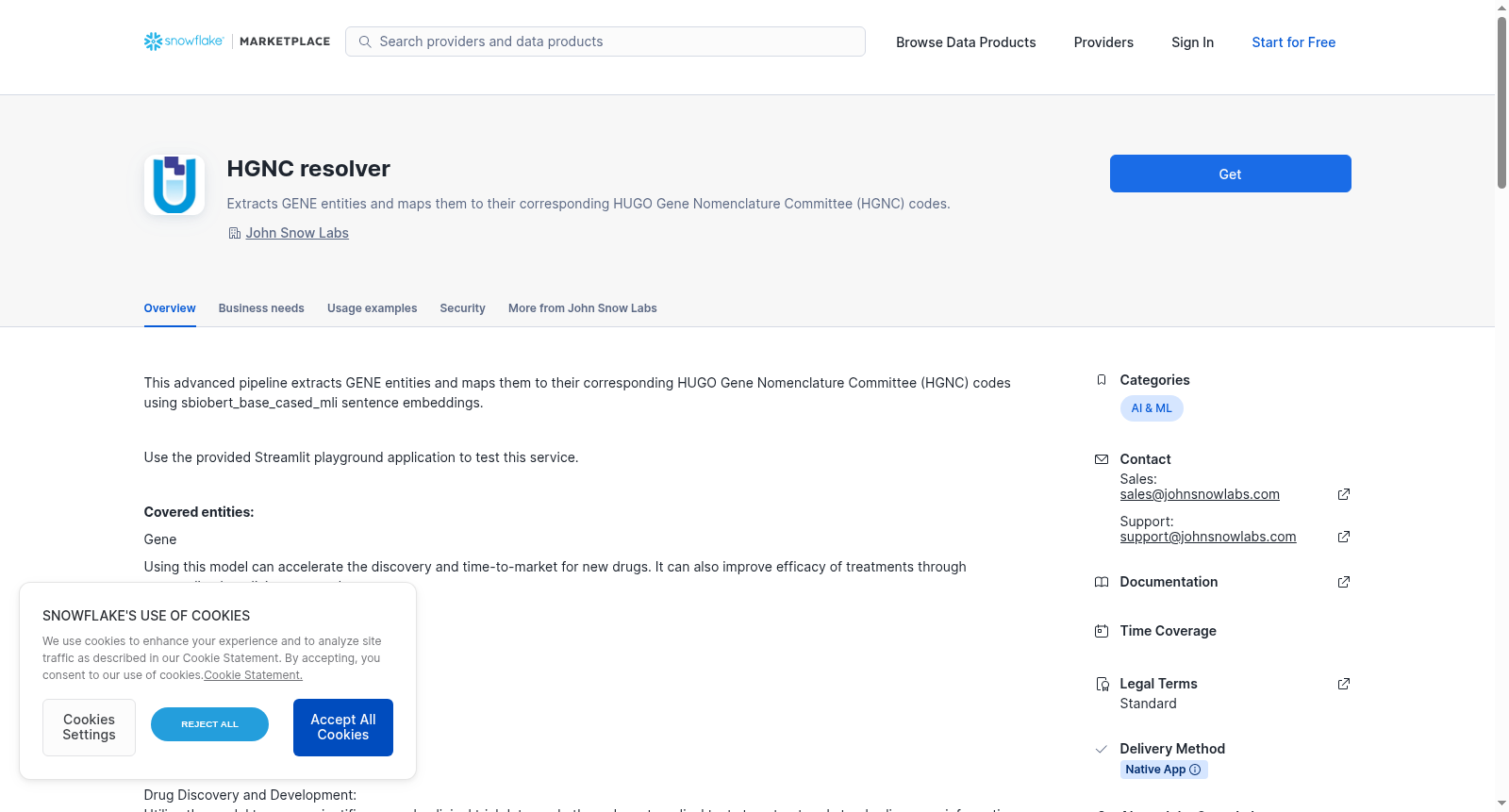The image size is (1509, 812).
Task: Switch to Security tab
Action: pos(462,308)
